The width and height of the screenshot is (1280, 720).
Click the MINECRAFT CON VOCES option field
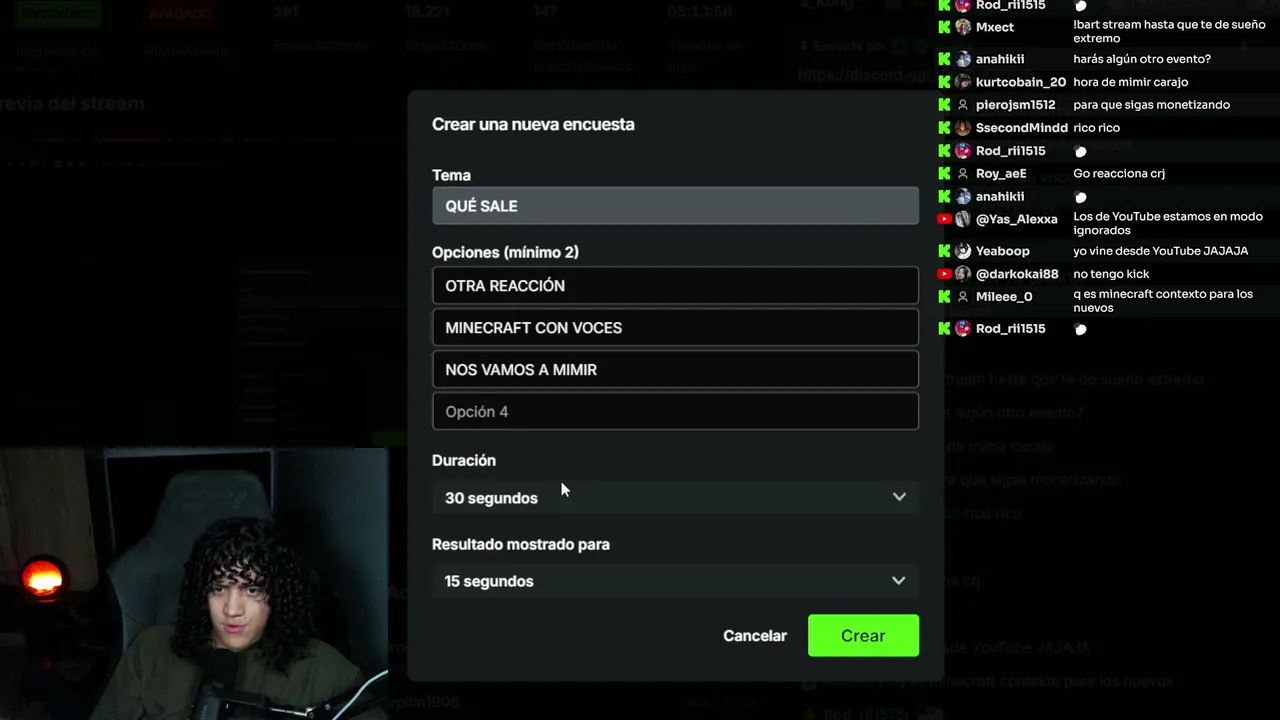pyautogui.click(x=675, y=328)
